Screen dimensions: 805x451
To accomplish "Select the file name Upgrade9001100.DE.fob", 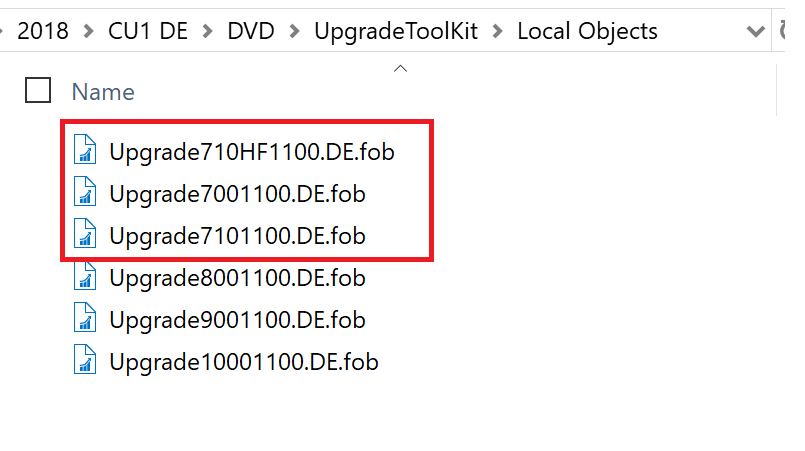I will coord(237,319).
